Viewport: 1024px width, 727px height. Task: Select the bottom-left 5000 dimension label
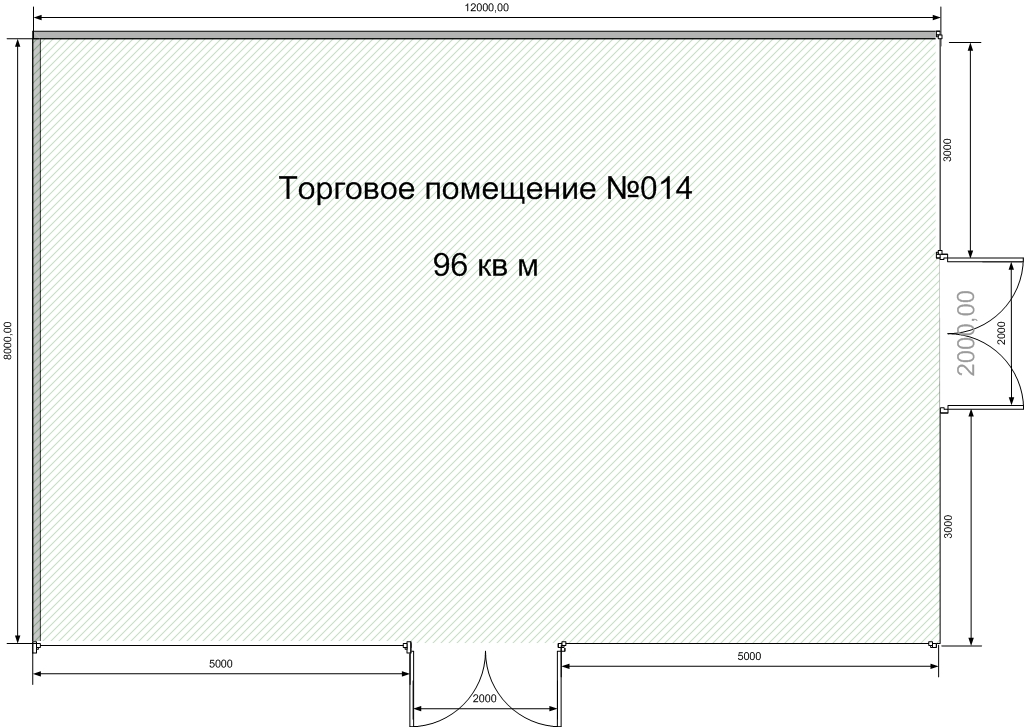pos(221,663)
